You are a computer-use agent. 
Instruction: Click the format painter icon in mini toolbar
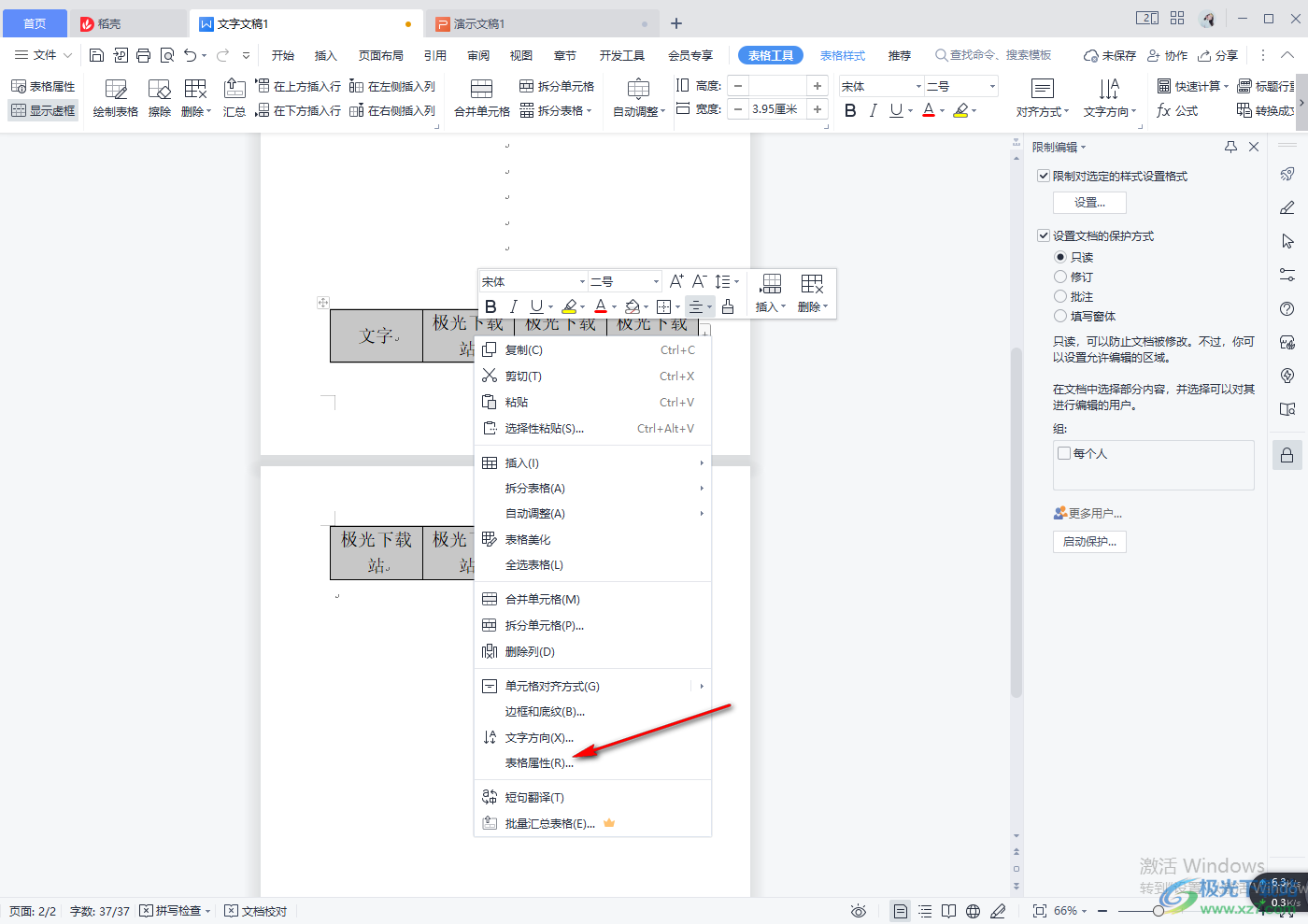[x=728, y=306]
